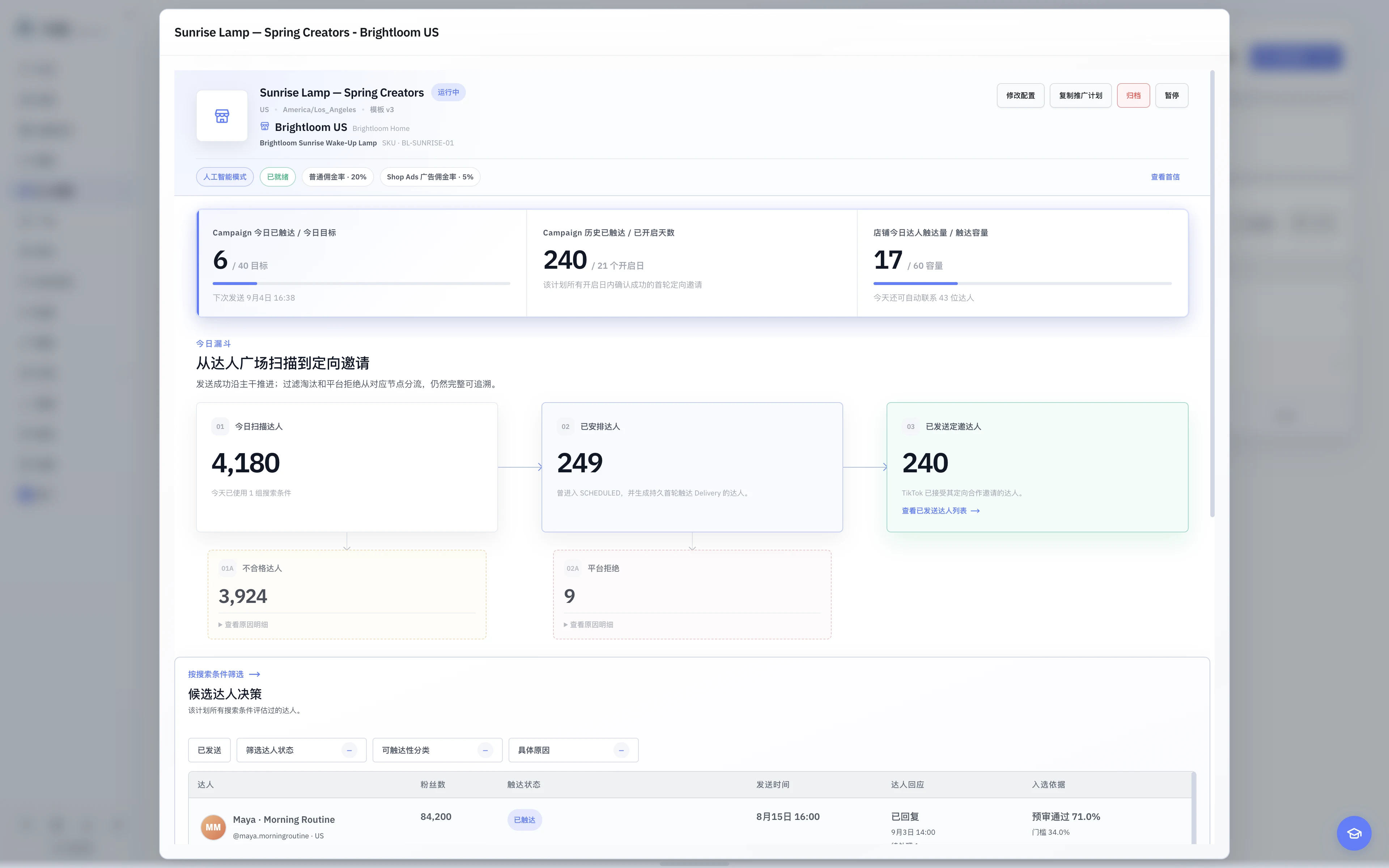Click the 84,200 follower count
1389x868 pixels.
(436, 816)
